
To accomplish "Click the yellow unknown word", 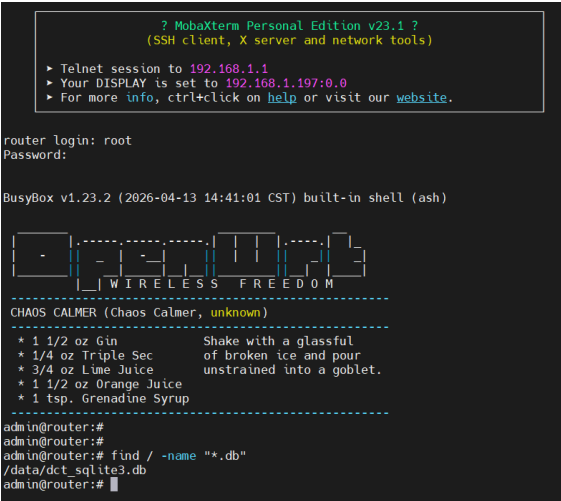I will (235, 313).
